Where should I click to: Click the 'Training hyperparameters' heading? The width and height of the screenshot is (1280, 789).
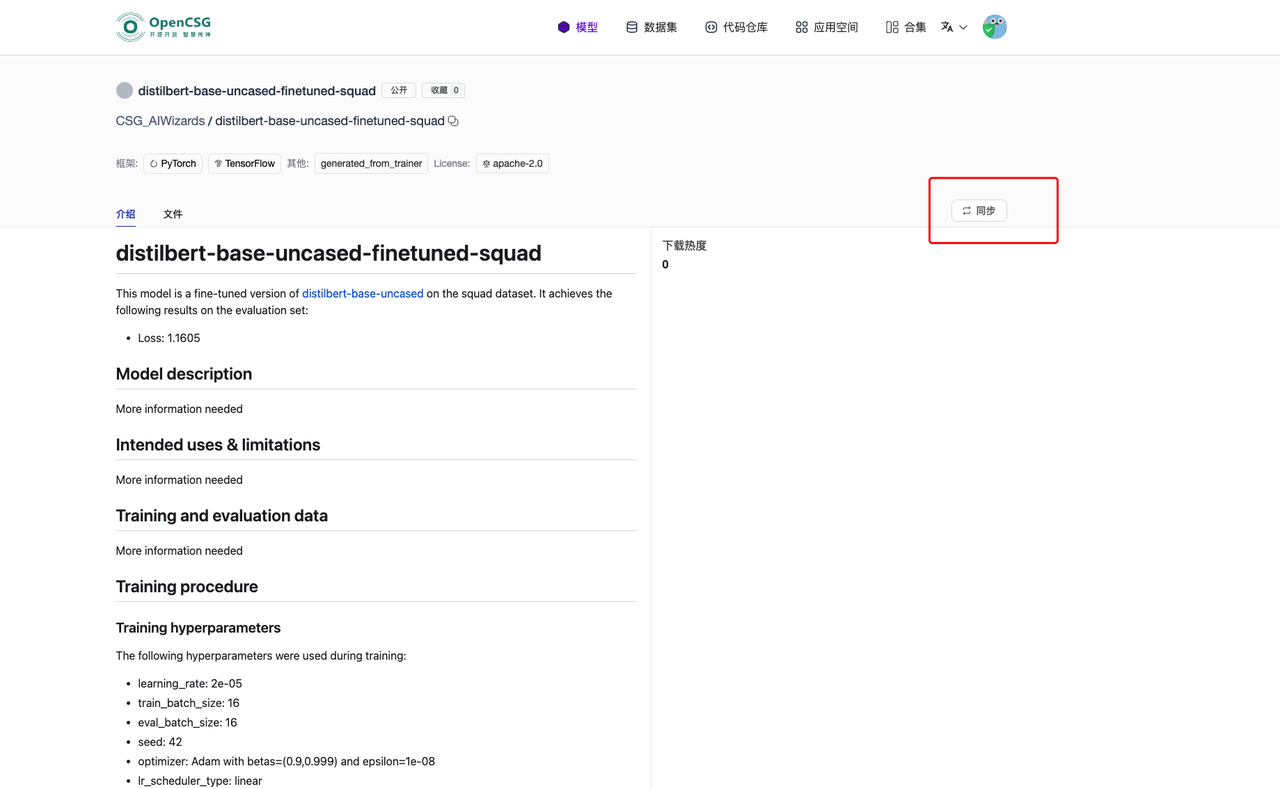point(198,628)
